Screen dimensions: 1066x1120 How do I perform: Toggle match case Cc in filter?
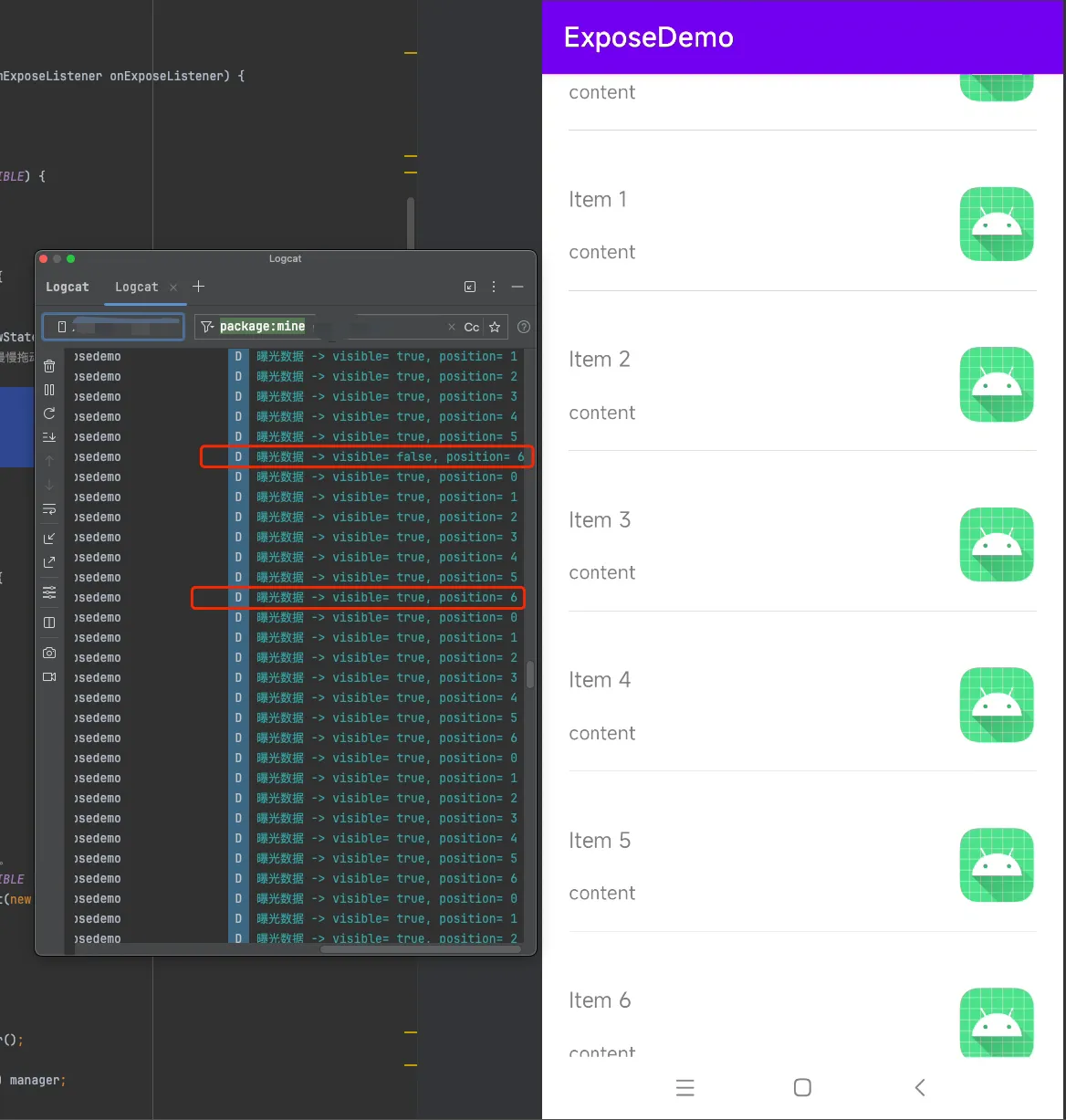[x=472, y=327]
